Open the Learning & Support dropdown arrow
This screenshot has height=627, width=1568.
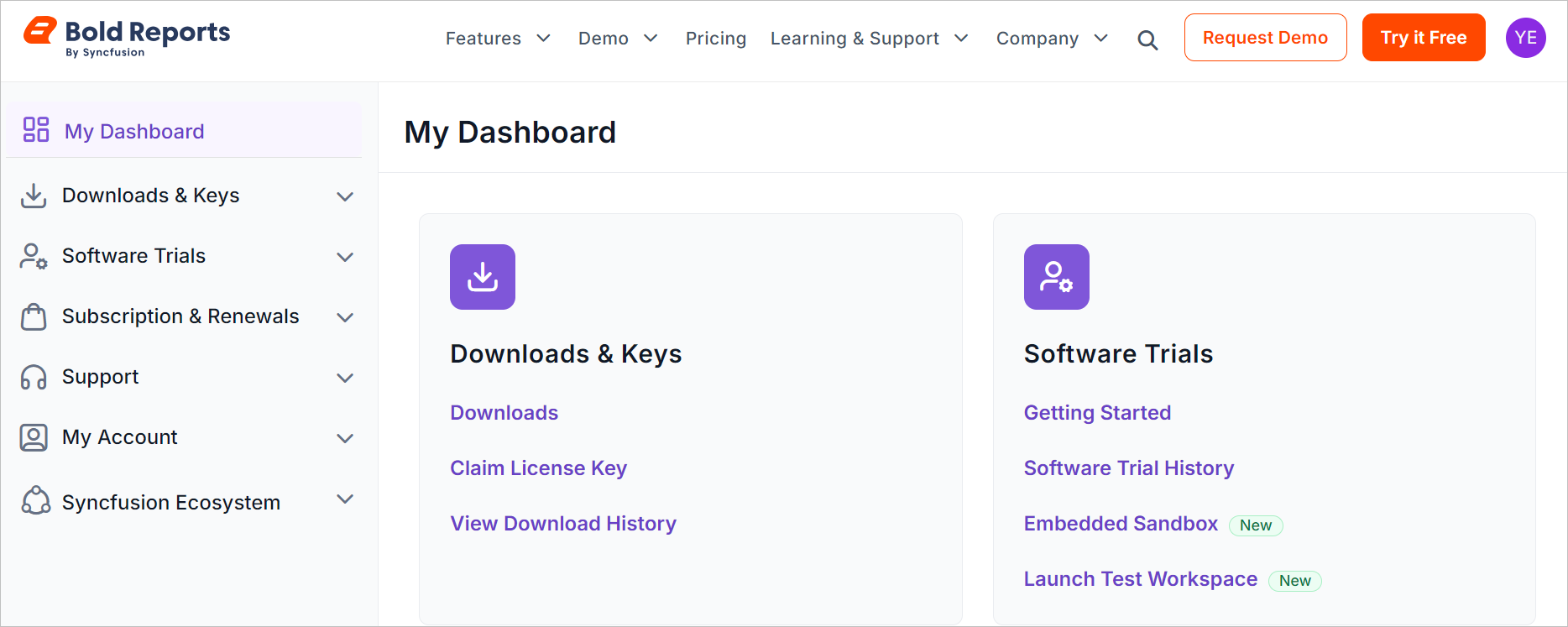tap(961, 39)
